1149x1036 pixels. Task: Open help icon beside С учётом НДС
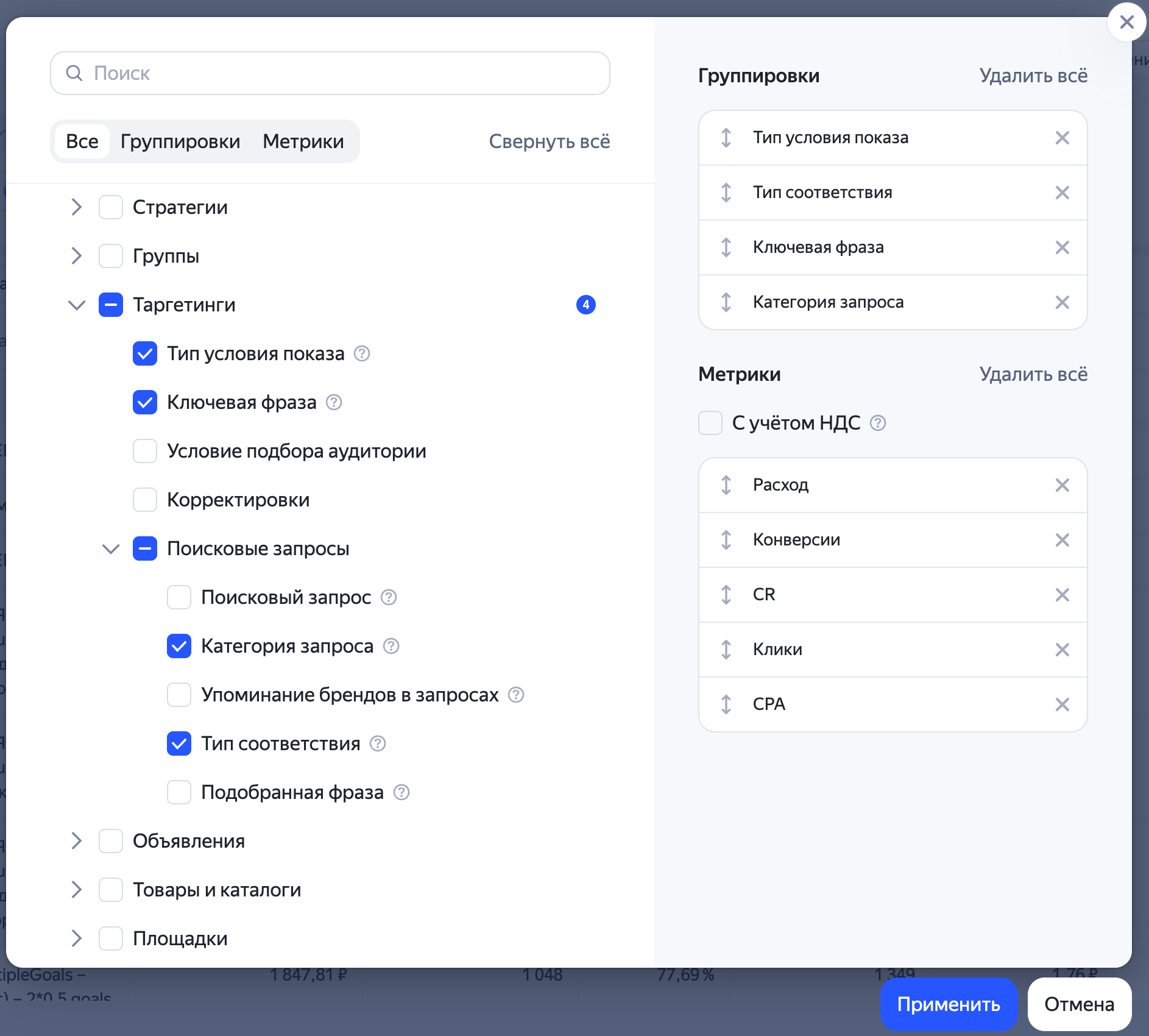pos(877,423)
